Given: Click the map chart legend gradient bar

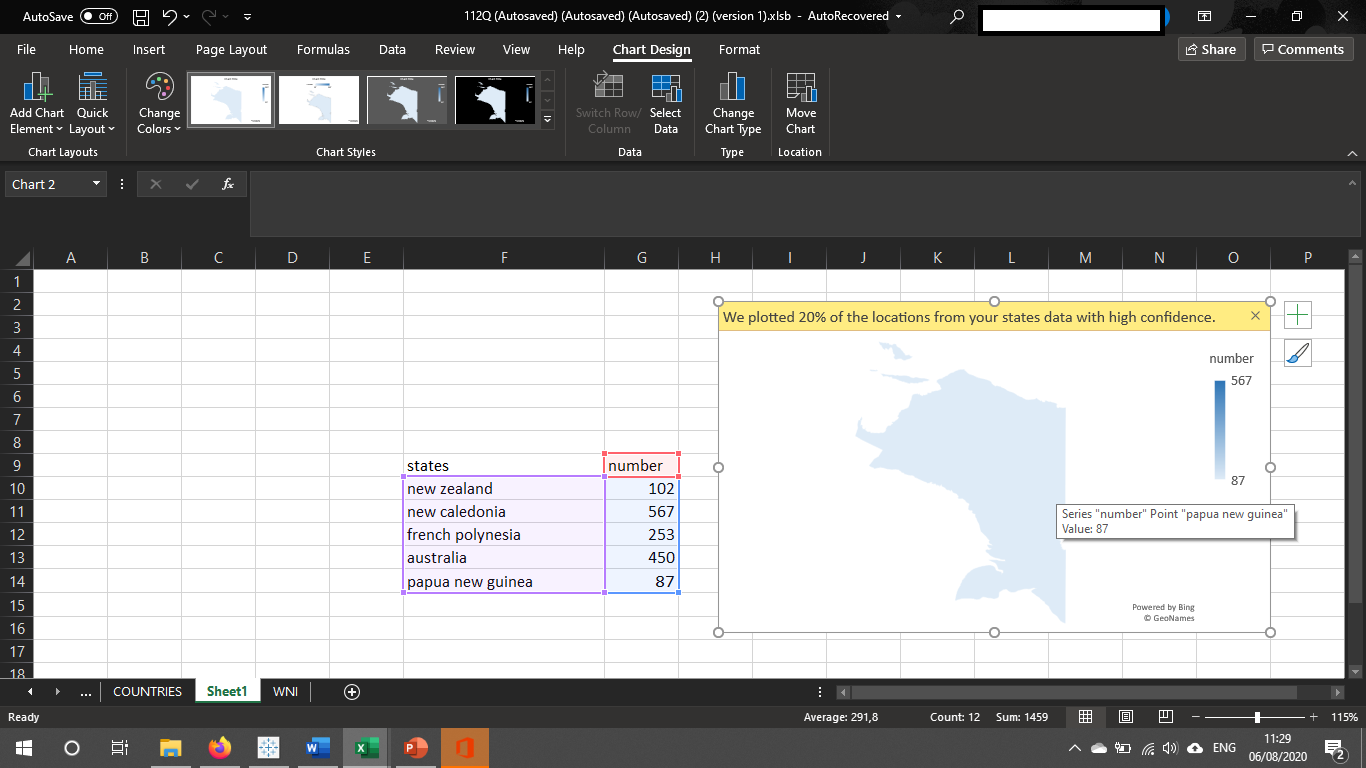Looking at the screenshot, I should (x=1220, y=430).
